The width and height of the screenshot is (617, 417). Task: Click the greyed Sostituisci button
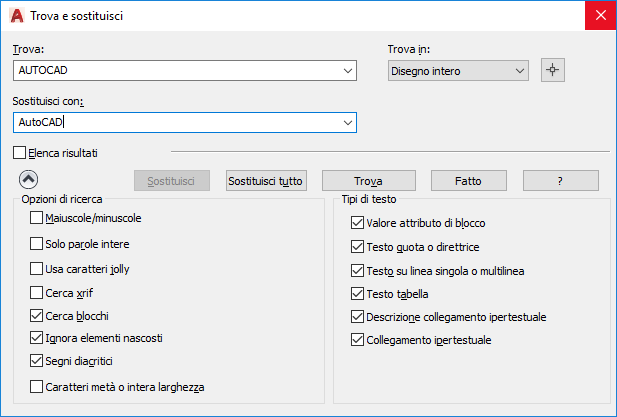pyautogui.click(x=172, y=181)
